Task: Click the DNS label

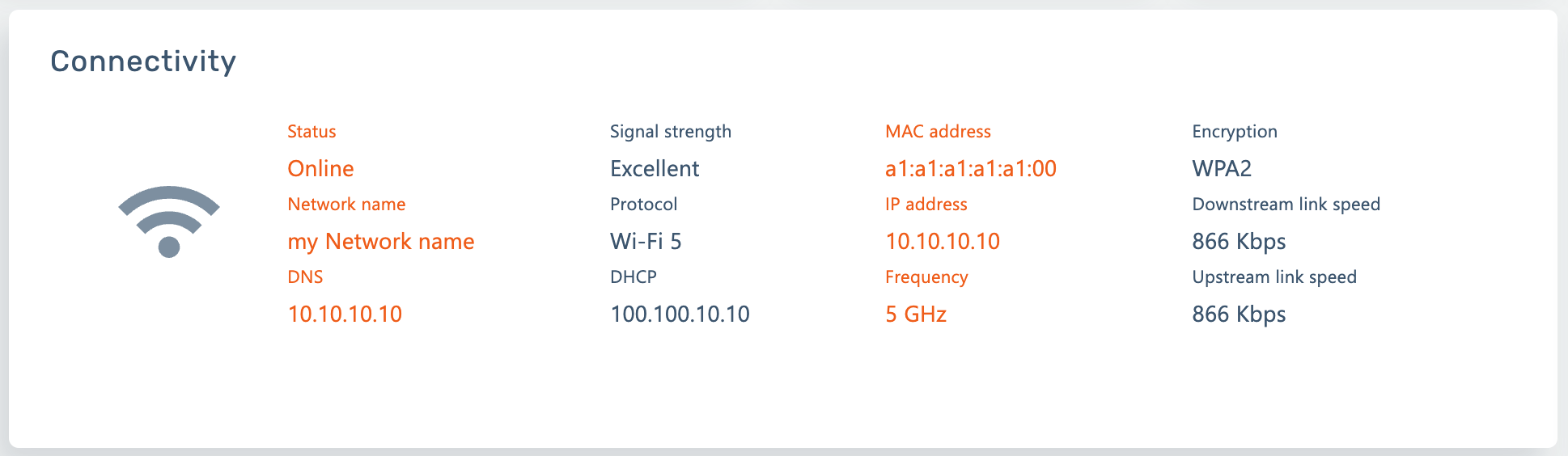Action: pyautogui.click(x=305, y=277)
